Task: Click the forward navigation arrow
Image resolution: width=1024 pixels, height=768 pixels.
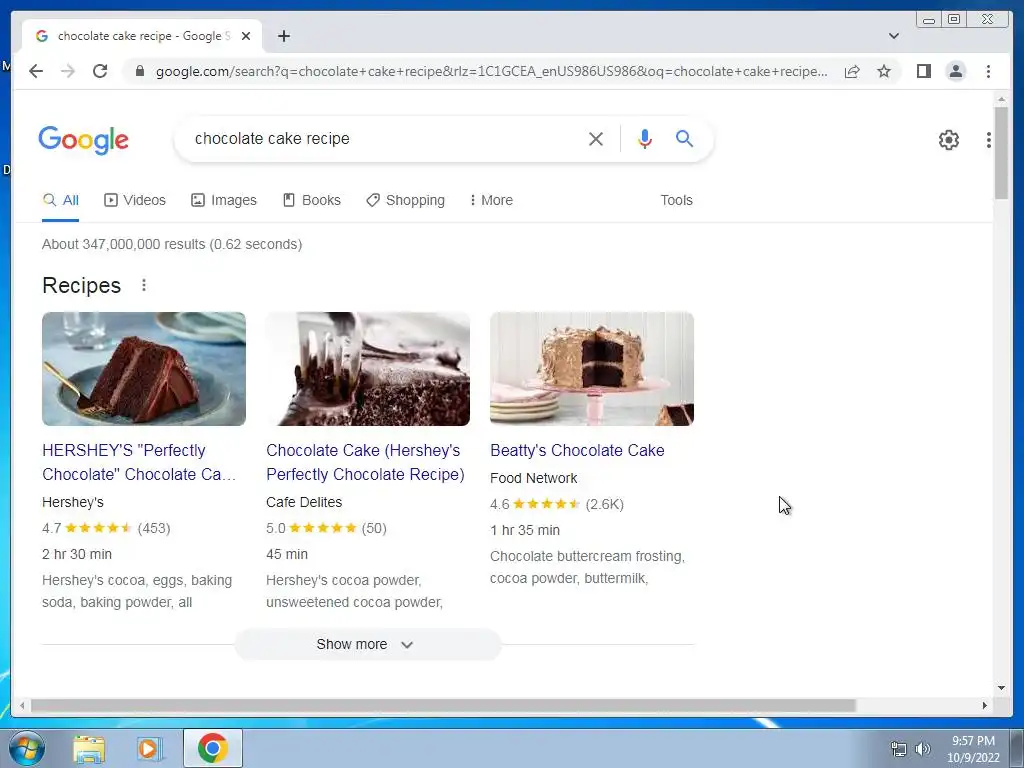Action: tap(68, 71)
